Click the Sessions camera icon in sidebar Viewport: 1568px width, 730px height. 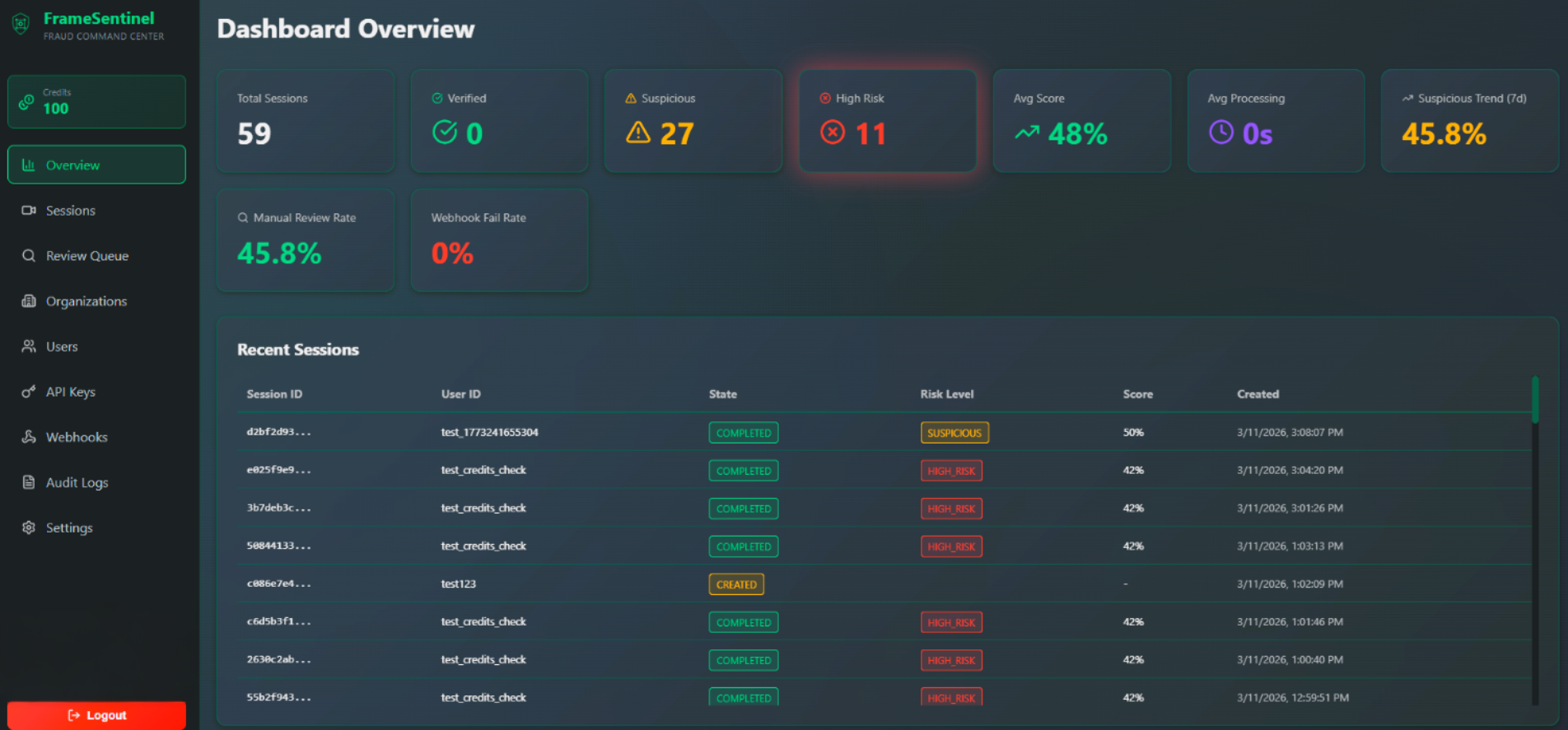29,211
